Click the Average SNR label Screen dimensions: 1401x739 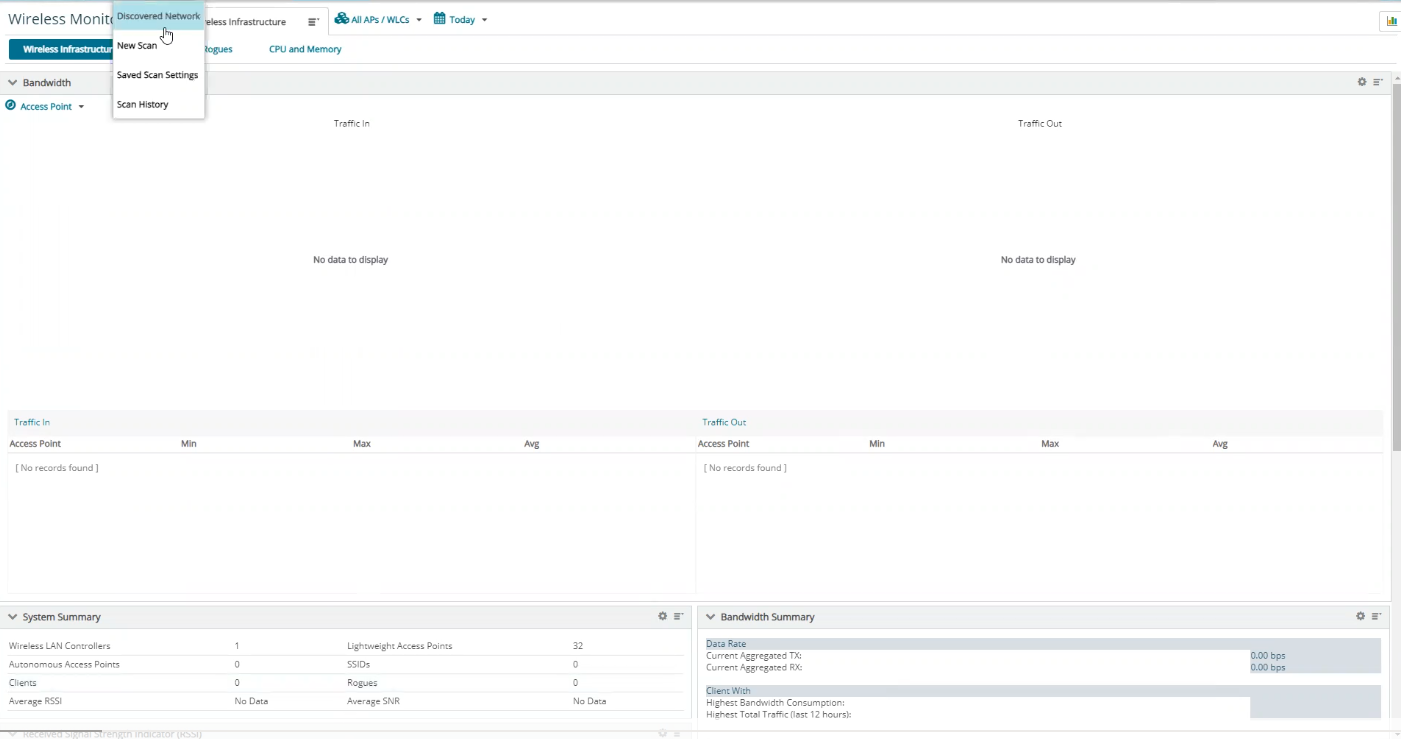373,702
